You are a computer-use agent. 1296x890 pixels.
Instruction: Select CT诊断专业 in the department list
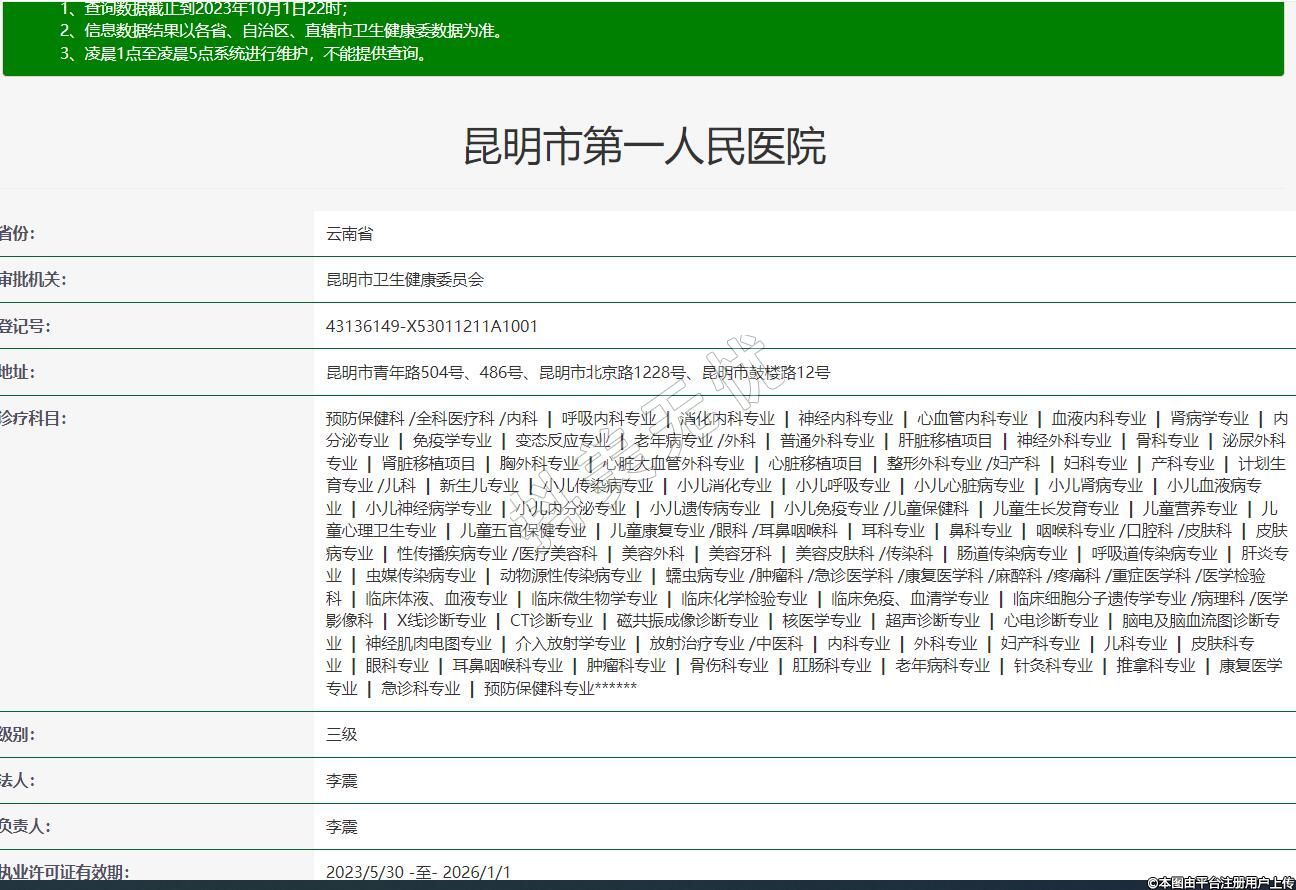pos(551,620)
